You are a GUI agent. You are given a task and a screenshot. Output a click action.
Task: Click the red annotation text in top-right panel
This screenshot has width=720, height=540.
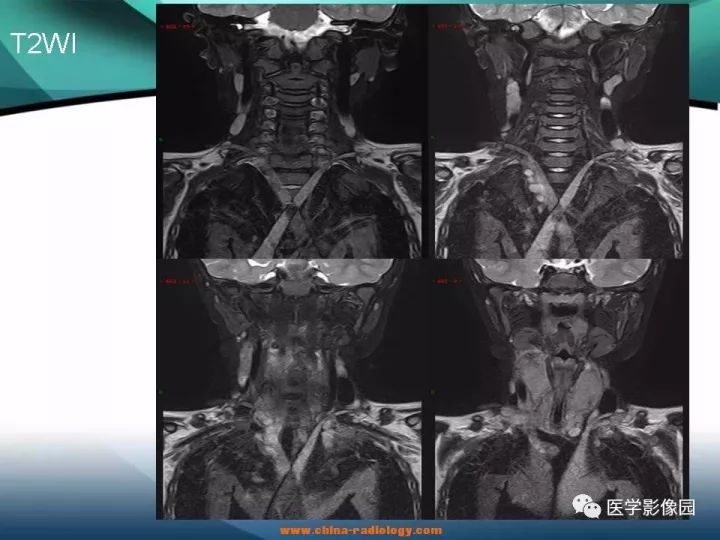[449, 27]
